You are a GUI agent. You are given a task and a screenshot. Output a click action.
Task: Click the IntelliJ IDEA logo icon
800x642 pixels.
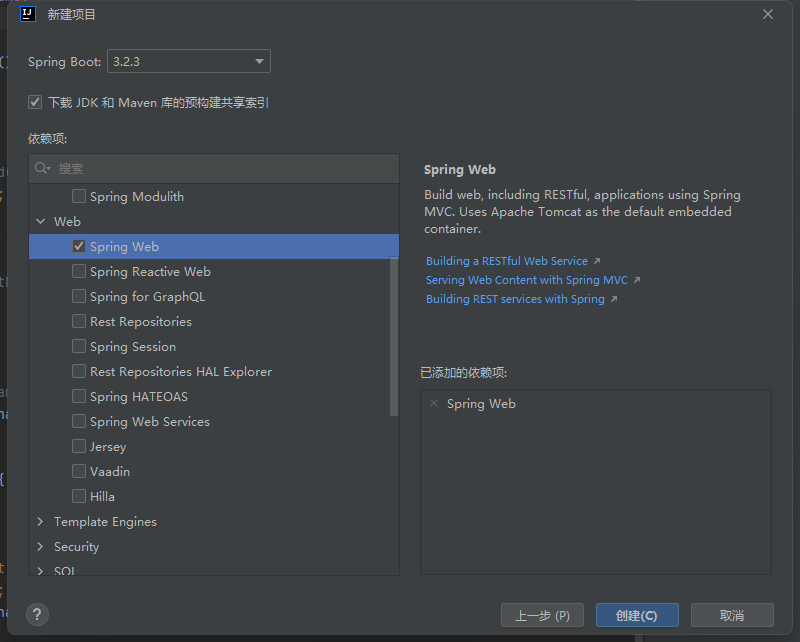28,14
